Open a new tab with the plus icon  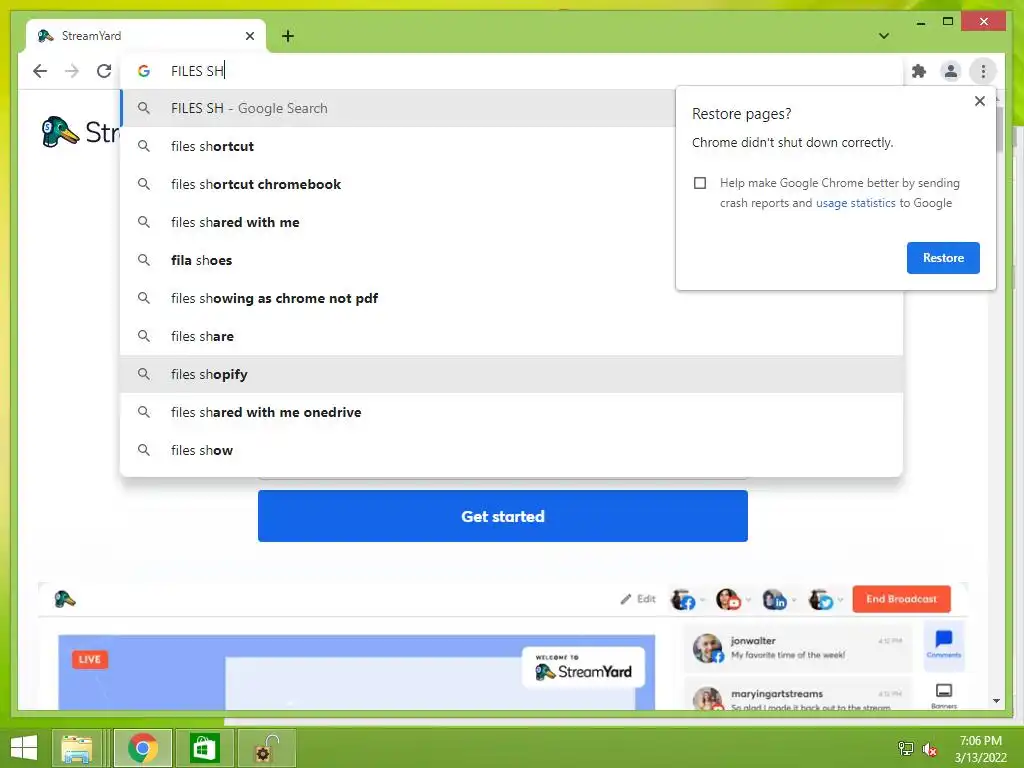coord(288,36)
